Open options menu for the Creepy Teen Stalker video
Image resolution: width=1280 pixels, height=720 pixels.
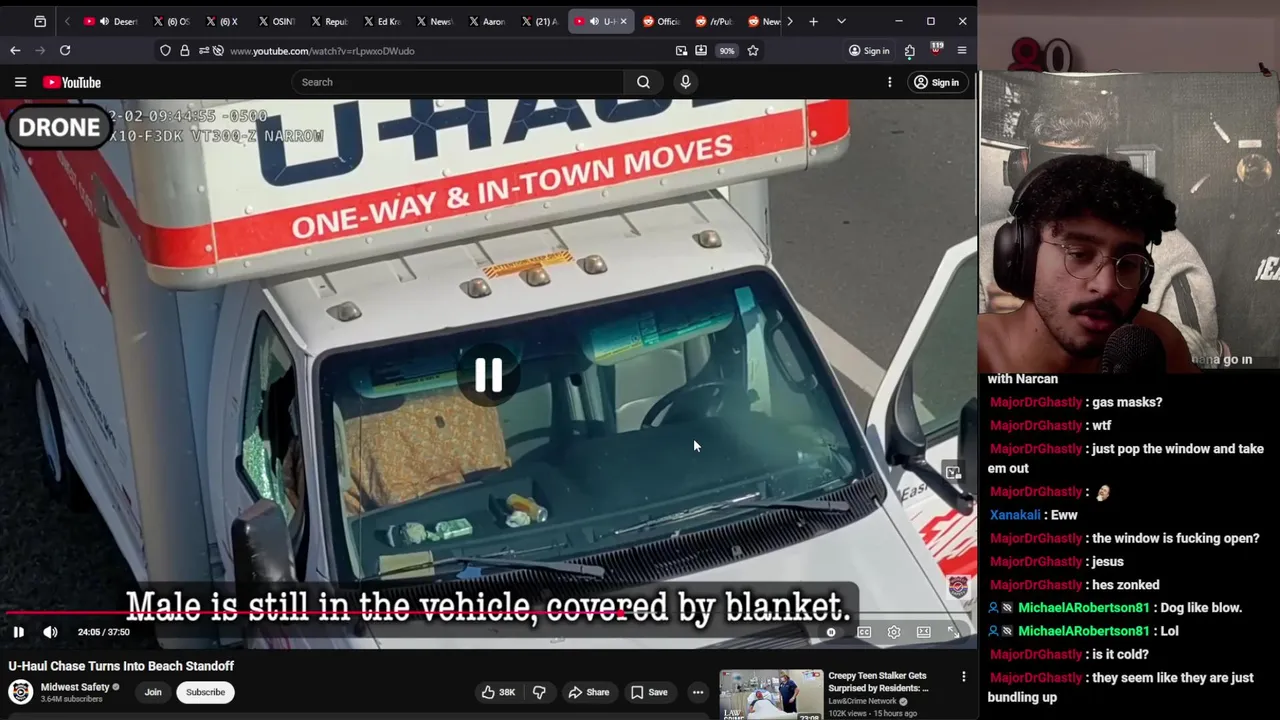[x=964, y=677]
